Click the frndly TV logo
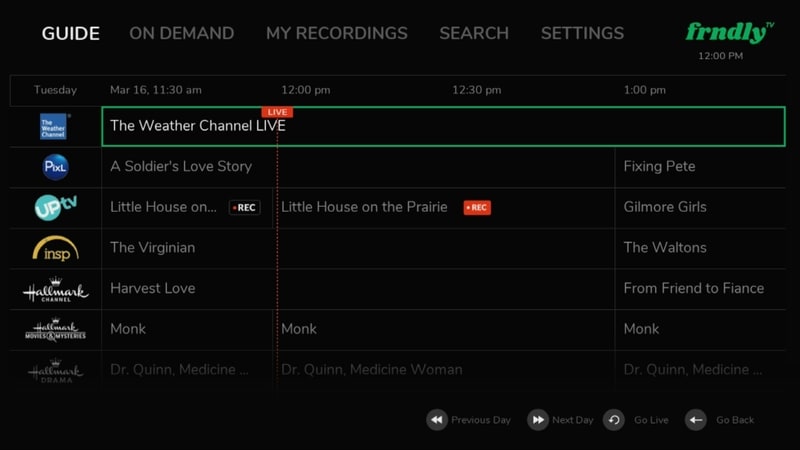Screen dimensions: 800x450 (730, 32)
